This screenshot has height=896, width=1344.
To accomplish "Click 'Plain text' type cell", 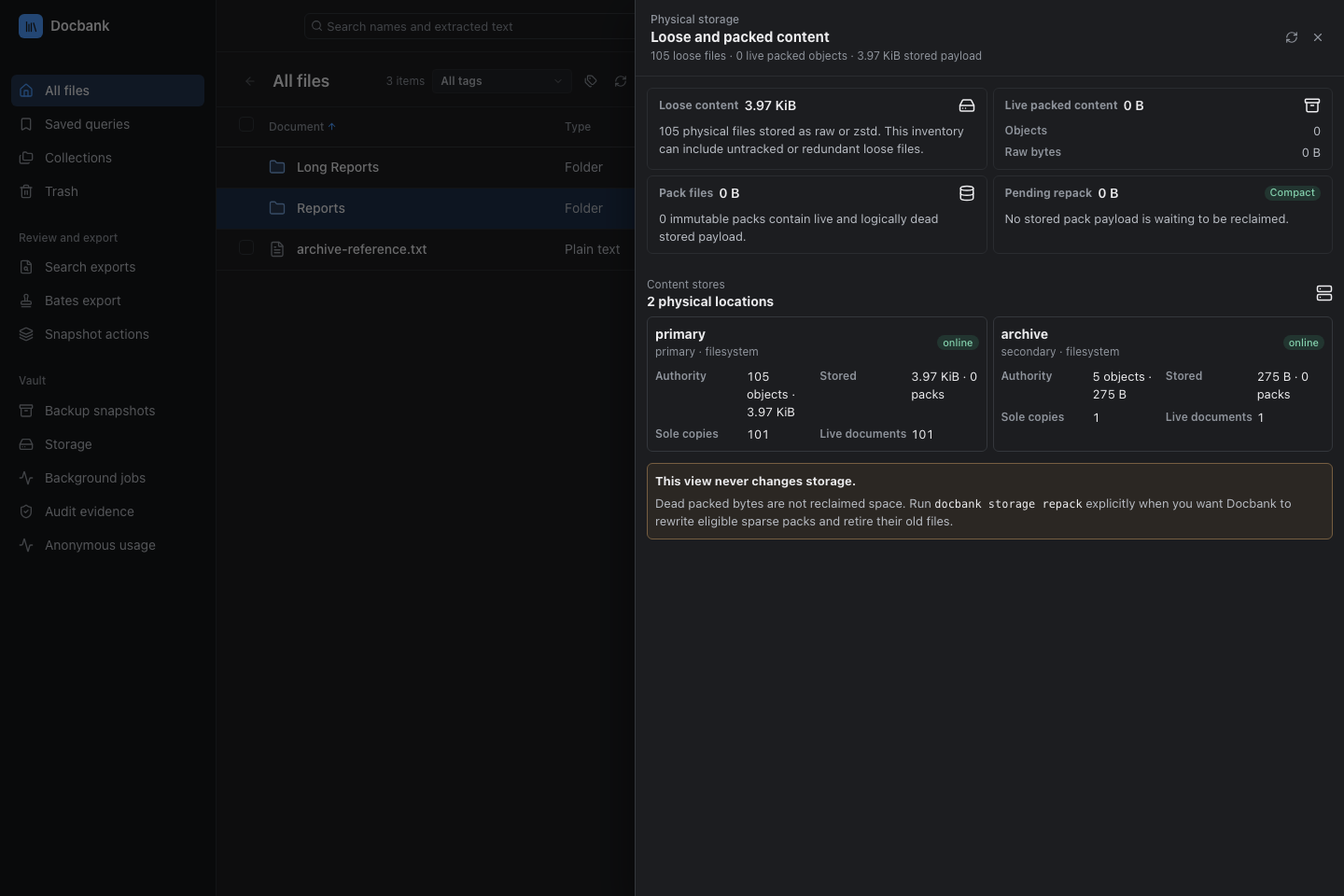I will coord(592,249).
